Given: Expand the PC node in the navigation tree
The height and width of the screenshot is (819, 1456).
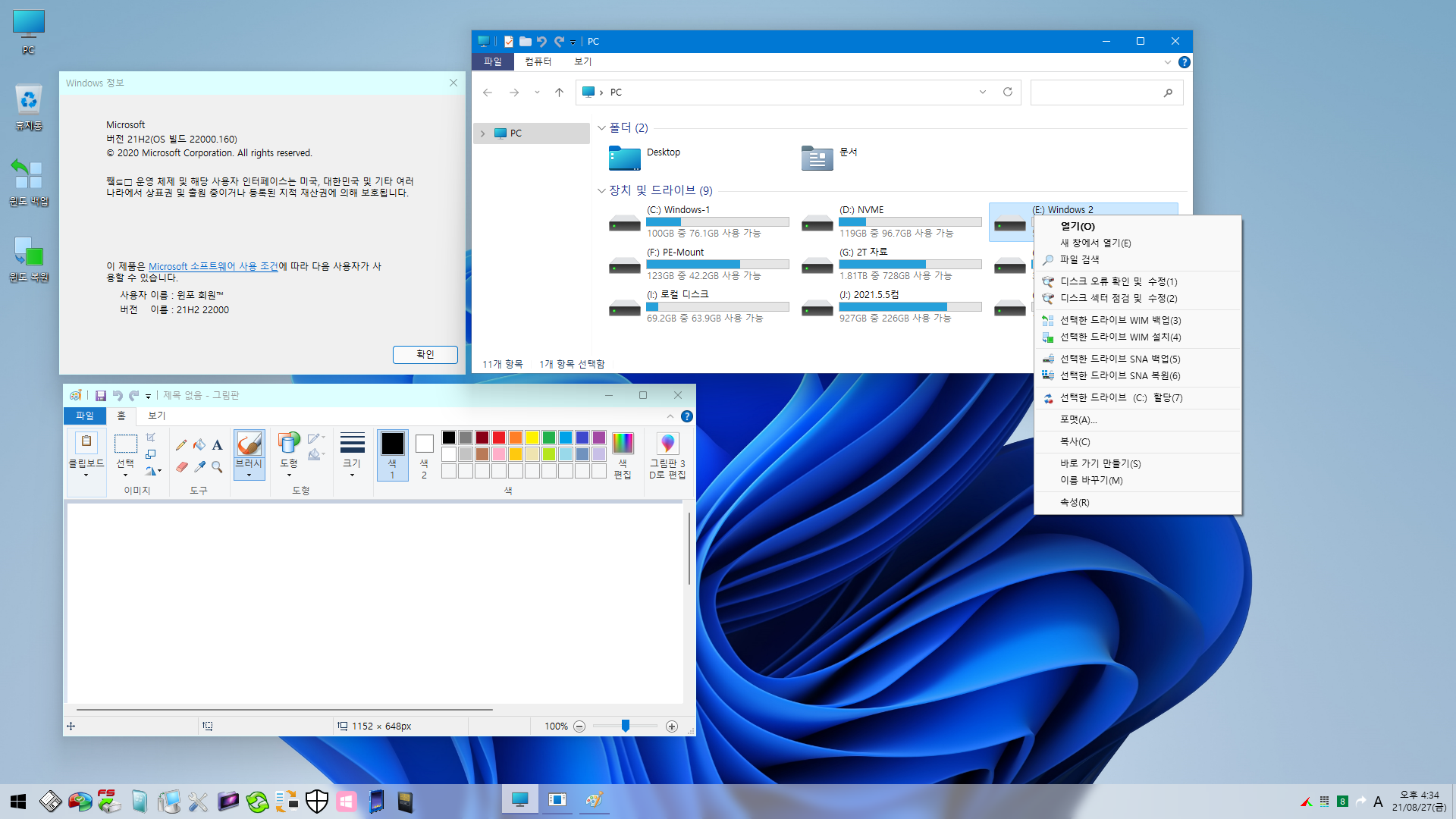Looking at the screenshot, I should [482, 133].
